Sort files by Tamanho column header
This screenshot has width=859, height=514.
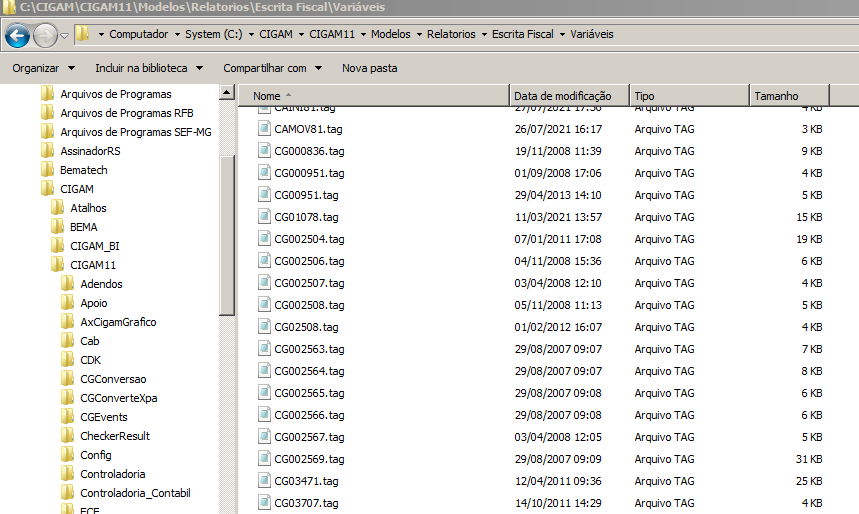(x=789, y=95)
